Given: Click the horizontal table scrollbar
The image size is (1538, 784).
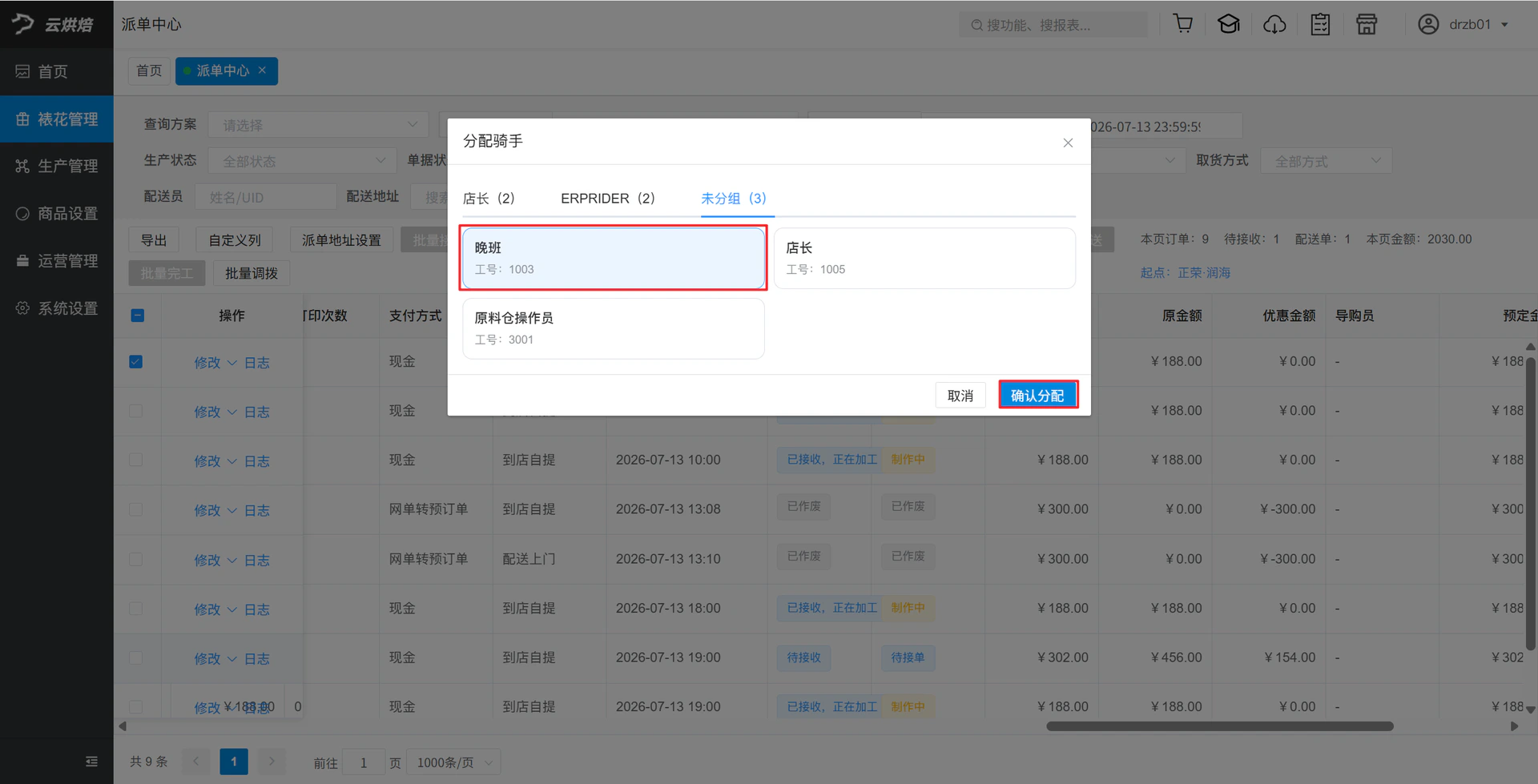Looking at the screenshot, I should tap(1219, 726).
